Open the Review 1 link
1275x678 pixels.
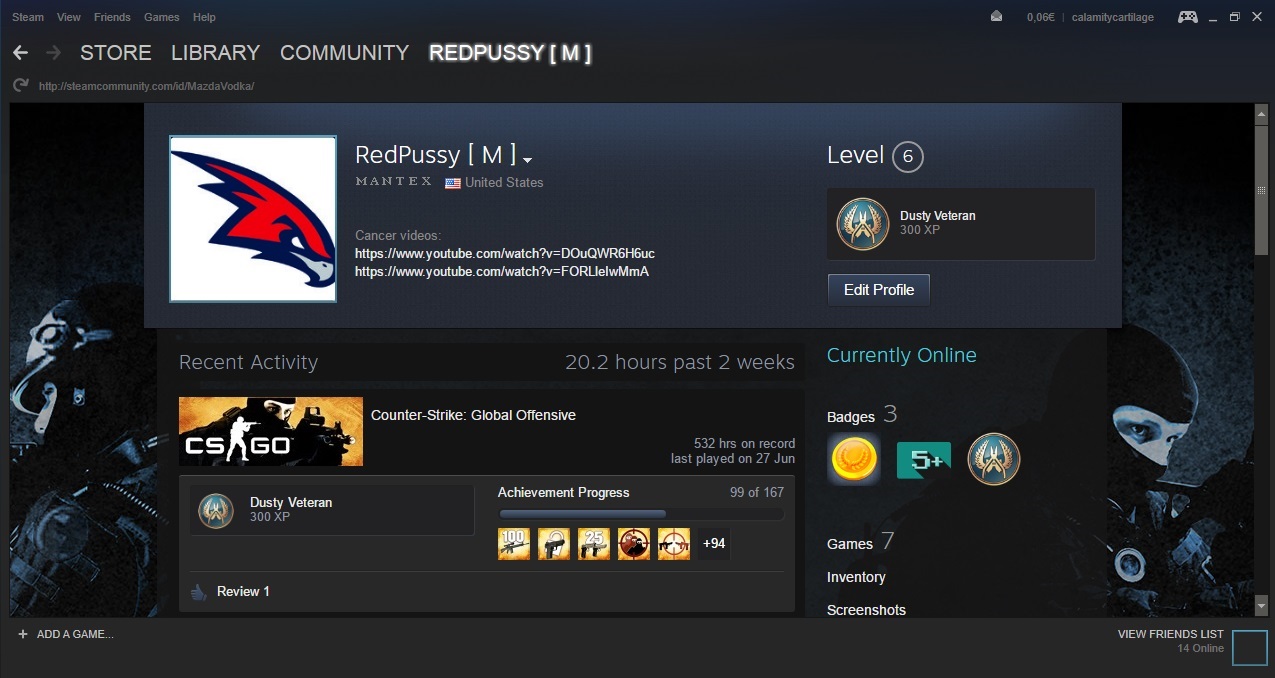[243, 592]
